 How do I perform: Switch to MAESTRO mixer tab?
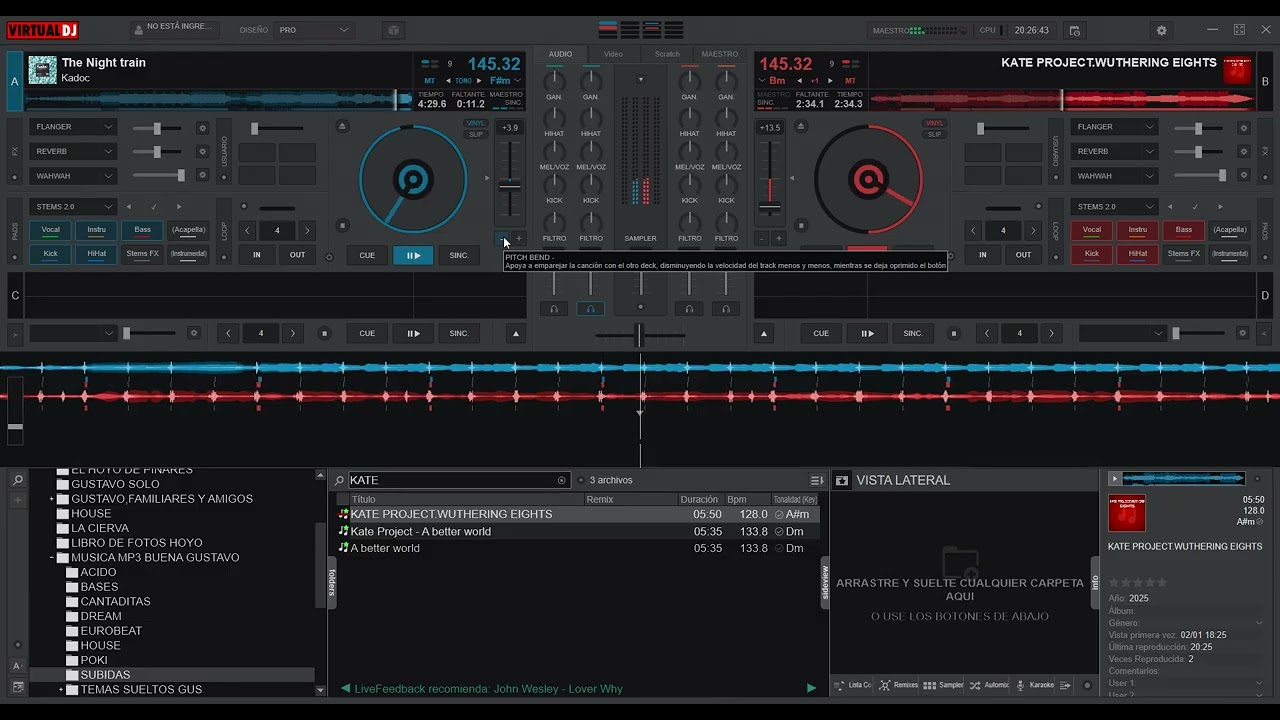[720, 54]
